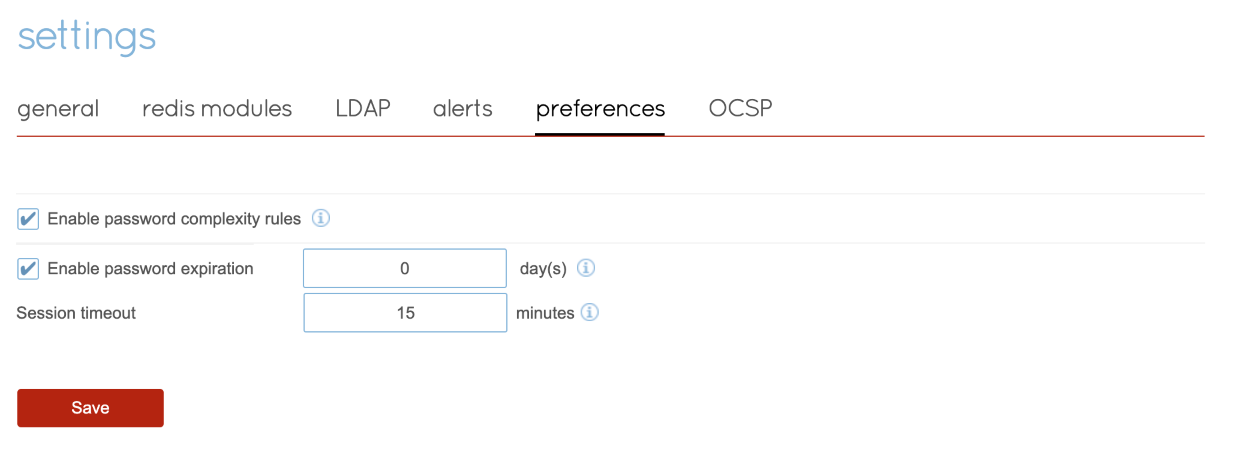Open the OCSP tab

740,109
